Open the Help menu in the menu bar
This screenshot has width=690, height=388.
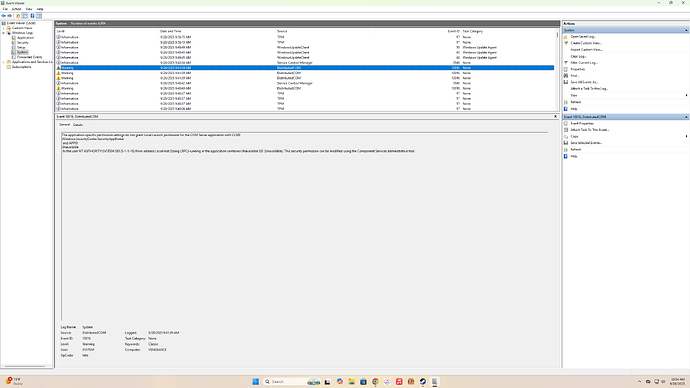pyautogui.click(x=40, y=9)
